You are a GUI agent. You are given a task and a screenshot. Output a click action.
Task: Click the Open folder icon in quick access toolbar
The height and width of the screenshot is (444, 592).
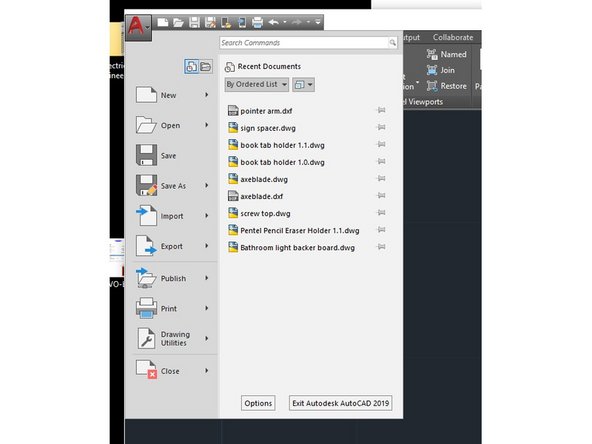pyautogui.click(x=178, y=22)
